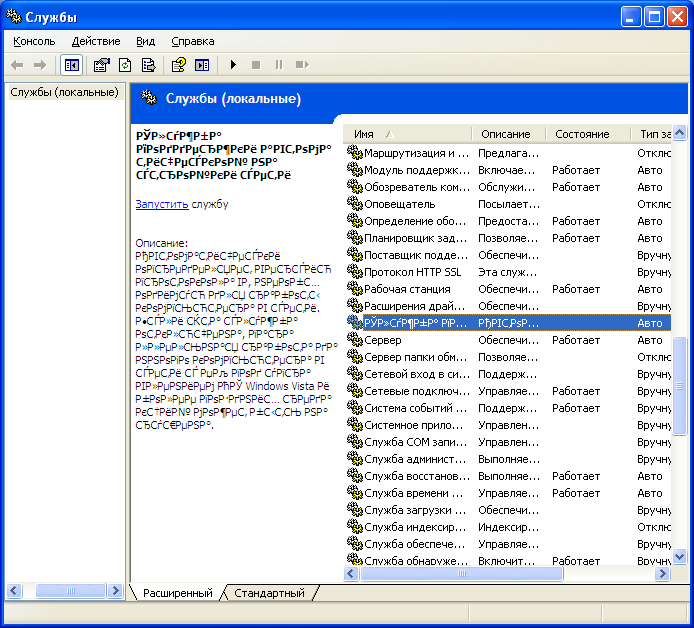Click the service list scroll-down arrow
Viewport: 694px width, 628px height.
[x=679, y=556]
